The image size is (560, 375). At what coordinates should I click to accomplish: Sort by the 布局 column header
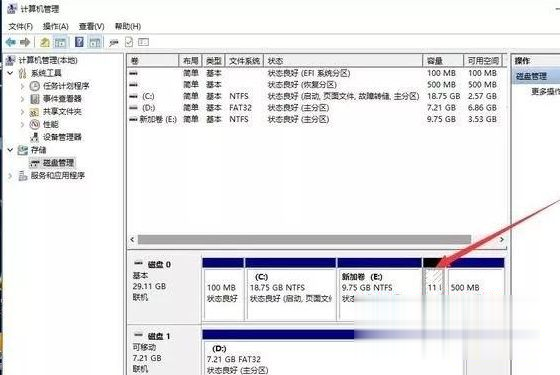pos(190,61)
